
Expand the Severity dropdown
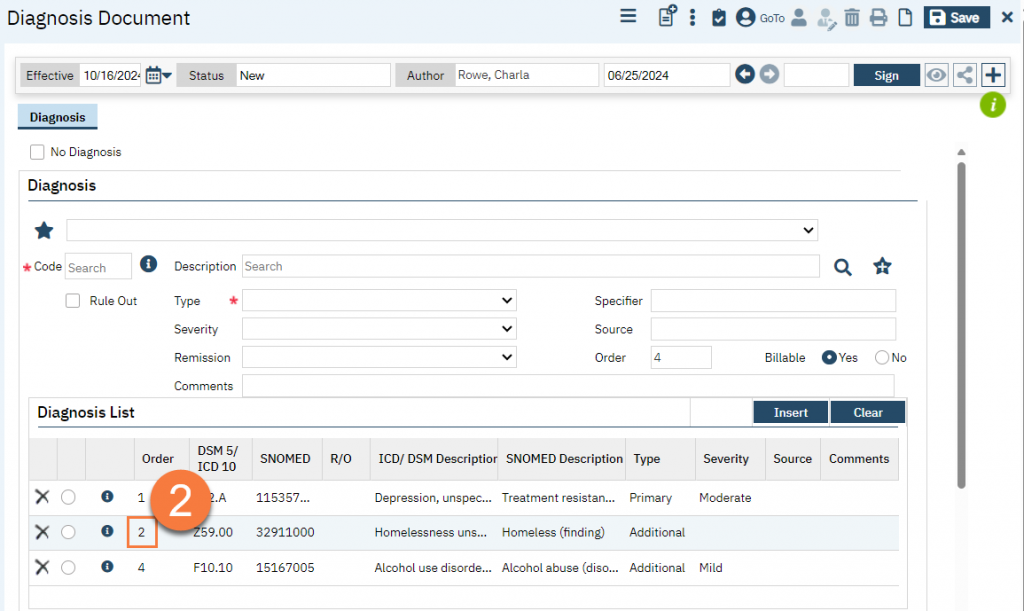pyautogui.click(x=379, y=329)
